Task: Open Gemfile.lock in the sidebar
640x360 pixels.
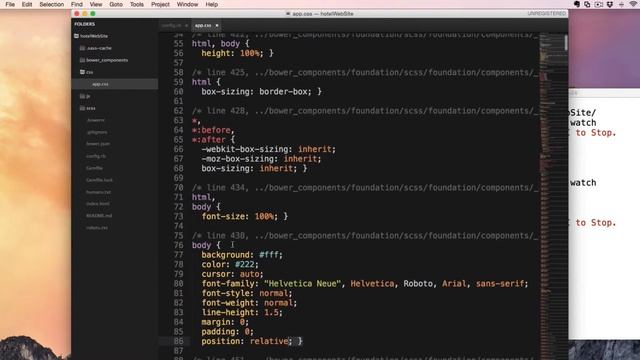Action: (99, 180)
